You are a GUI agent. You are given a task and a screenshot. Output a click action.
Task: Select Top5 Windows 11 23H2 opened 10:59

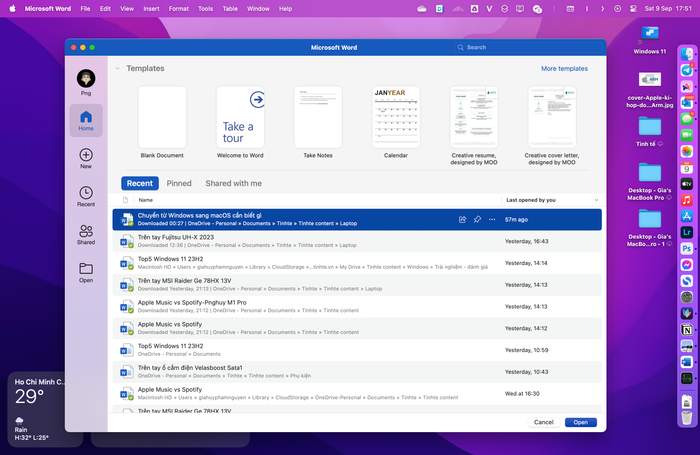coord(357,350)
